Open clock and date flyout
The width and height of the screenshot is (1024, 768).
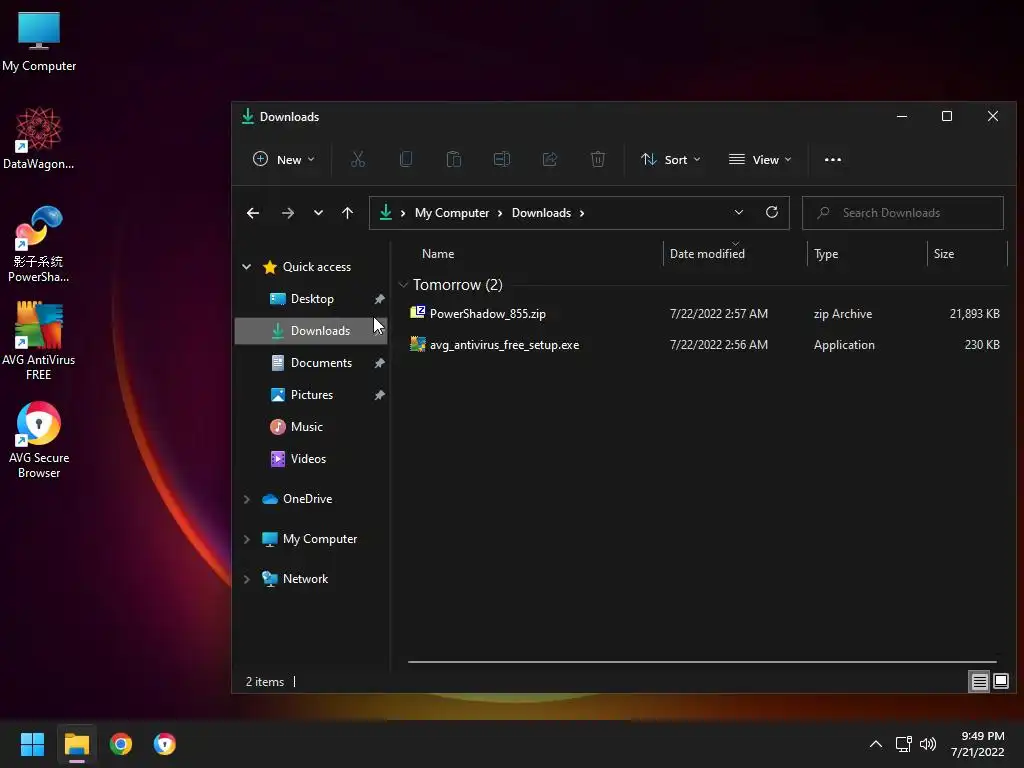point(977,744)
